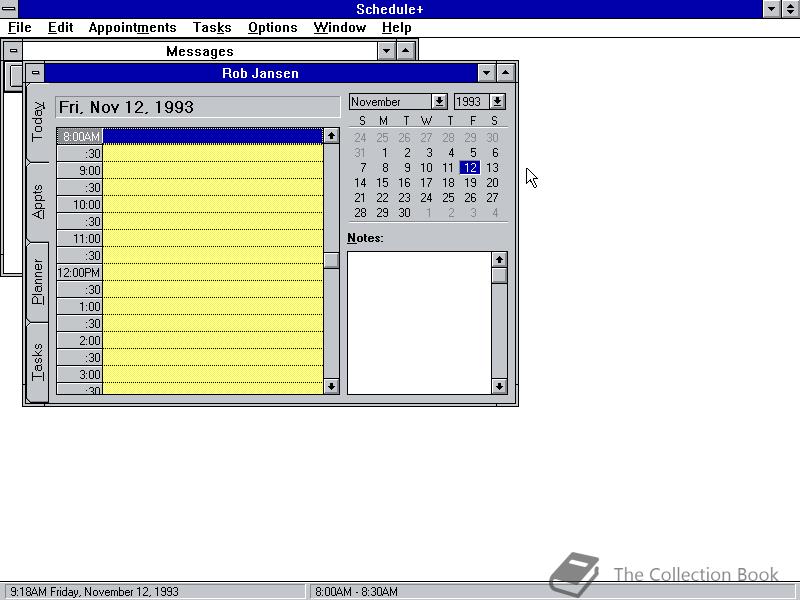Screen dimensions: 800x600
Task: Click the 8:00AM - 8:30AM status text
Action: pyautogui.click(x=356, y=592)
